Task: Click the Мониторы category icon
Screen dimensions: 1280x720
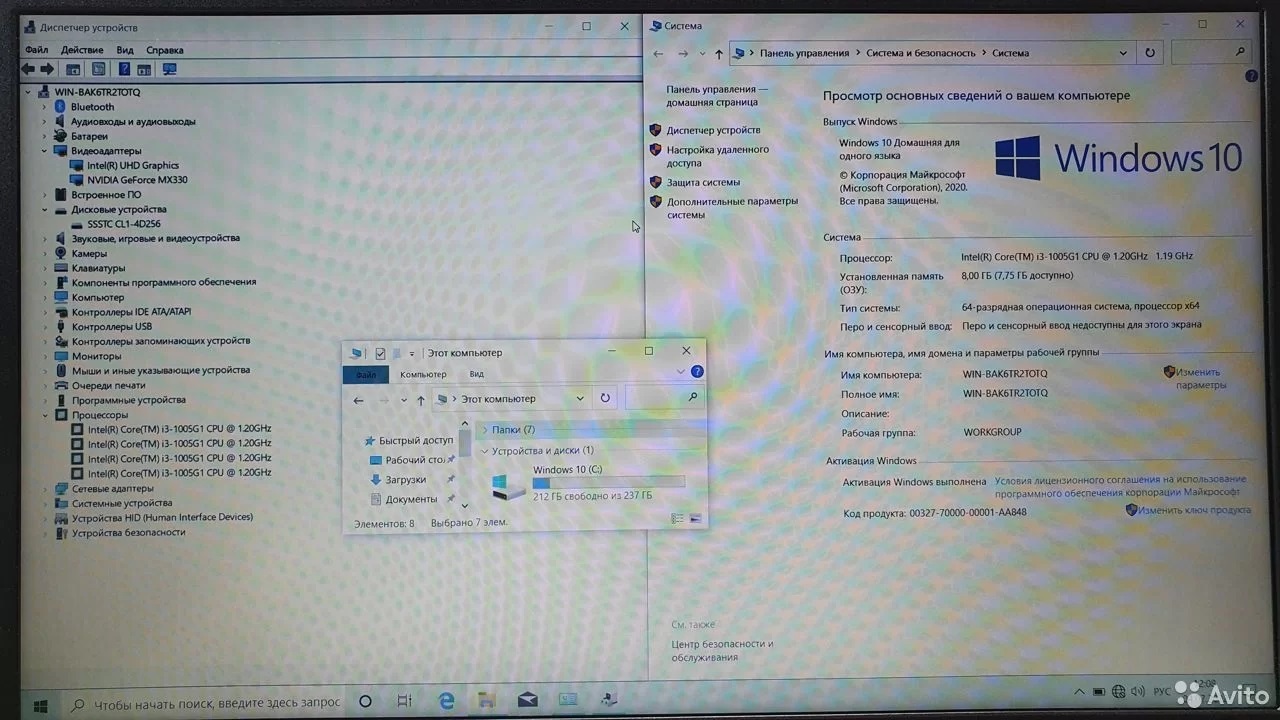Action: pyautogui.click(x=60, y=356)
